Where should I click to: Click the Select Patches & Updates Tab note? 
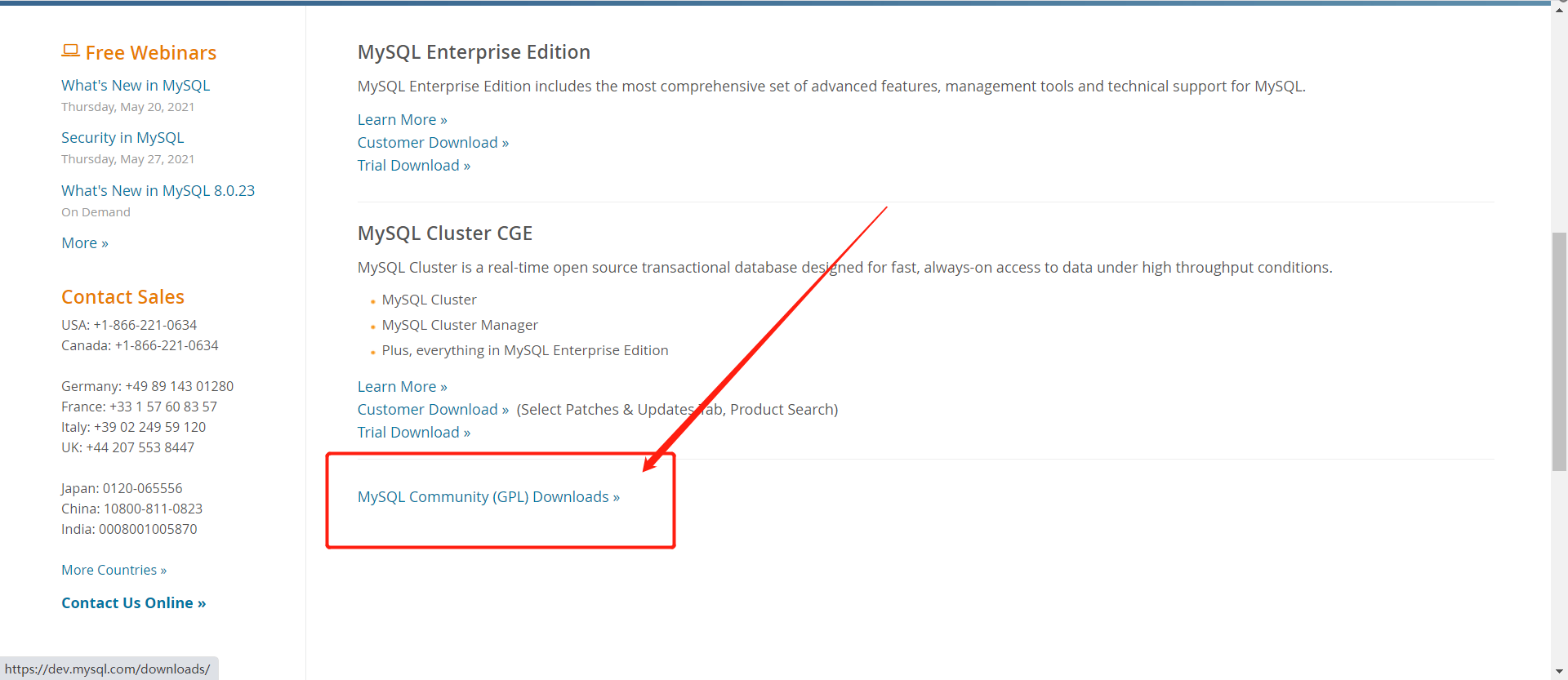pyautogui.click(x=677, y=410)
